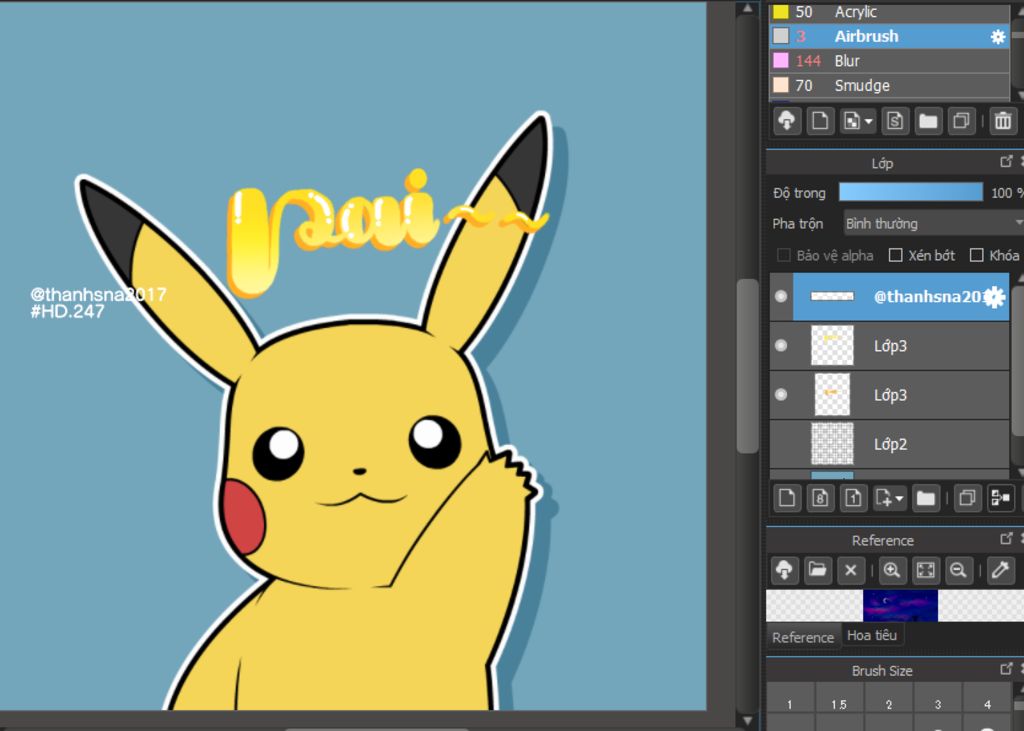Duplicate the selected layer

[x=967, y=498]
